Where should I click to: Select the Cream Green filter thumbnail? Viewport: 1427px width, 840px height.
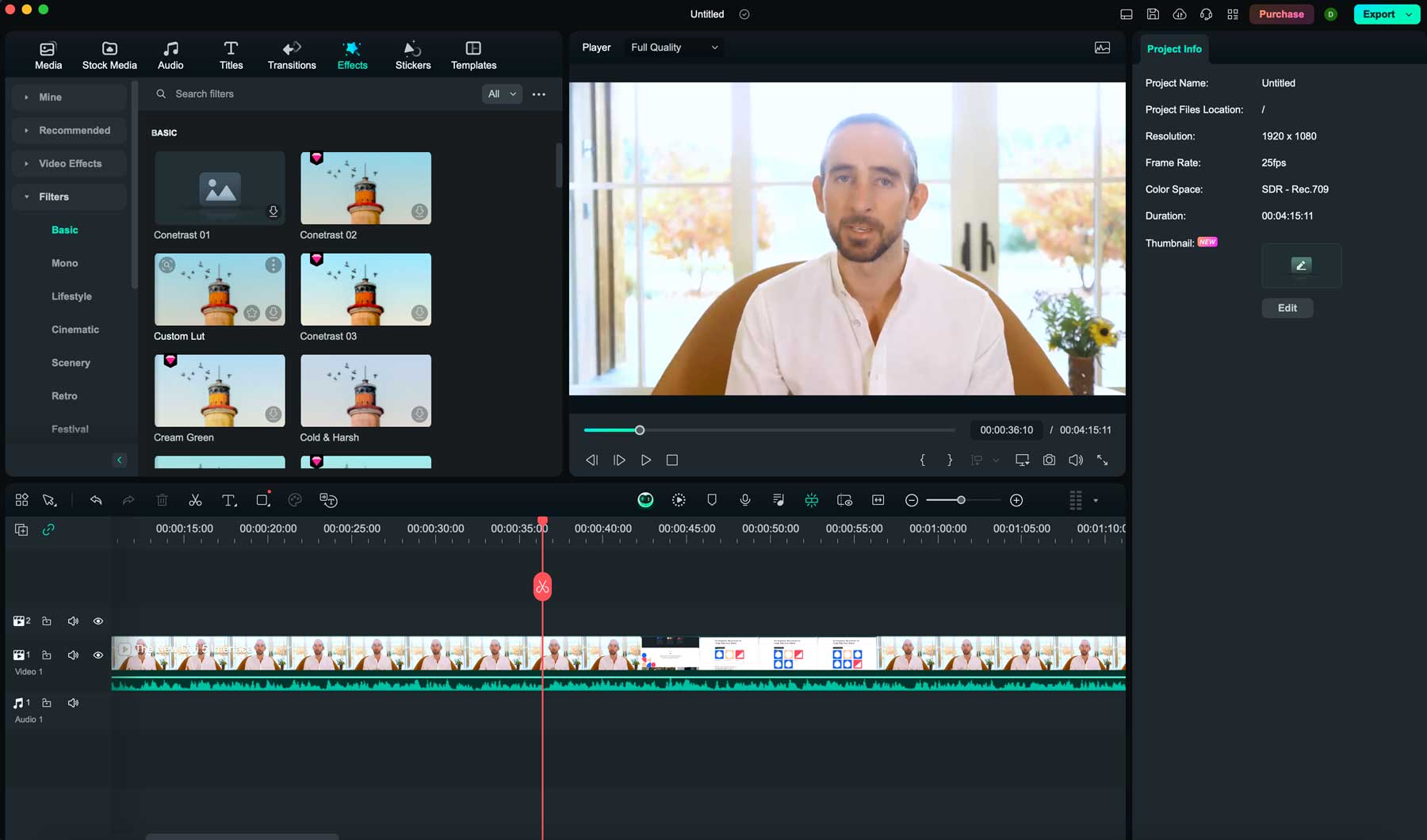219,390
